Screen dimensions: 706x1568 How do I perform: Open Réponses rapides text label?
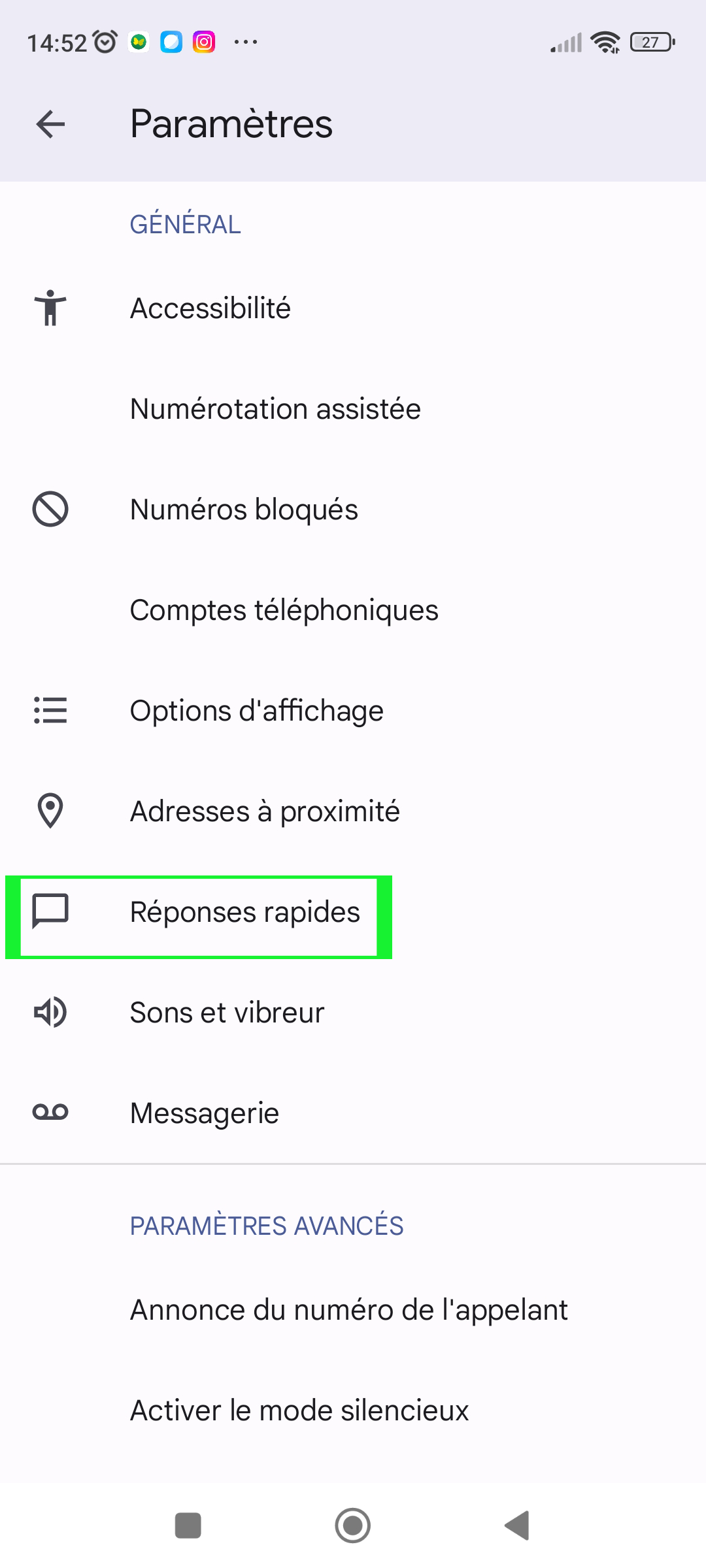tap(245, 912)
